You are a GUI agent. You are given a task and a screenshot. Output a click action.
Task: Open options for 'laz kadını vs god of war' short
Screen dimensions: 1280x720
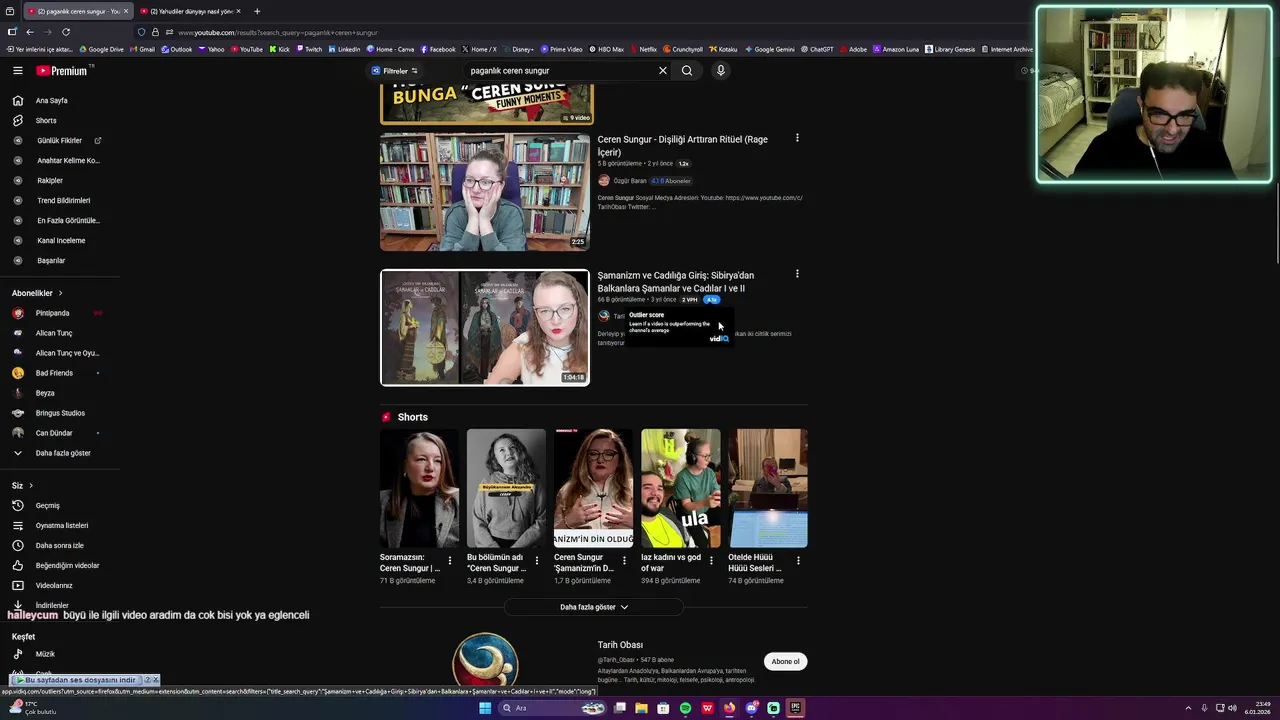pos(711,561)
